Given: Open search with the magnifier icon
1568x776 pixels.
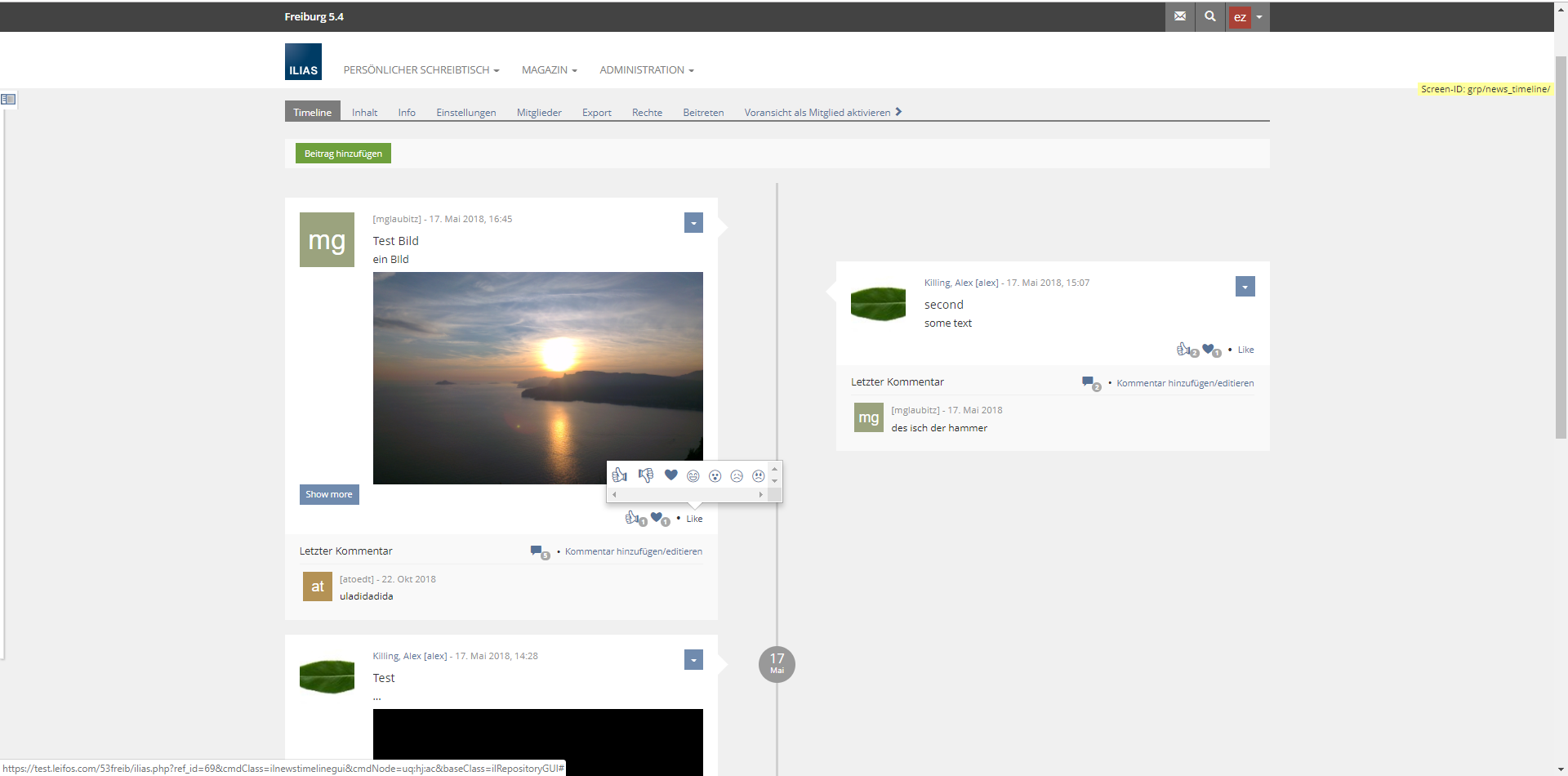Looking at the screenshot, I should pos(1209,16).
